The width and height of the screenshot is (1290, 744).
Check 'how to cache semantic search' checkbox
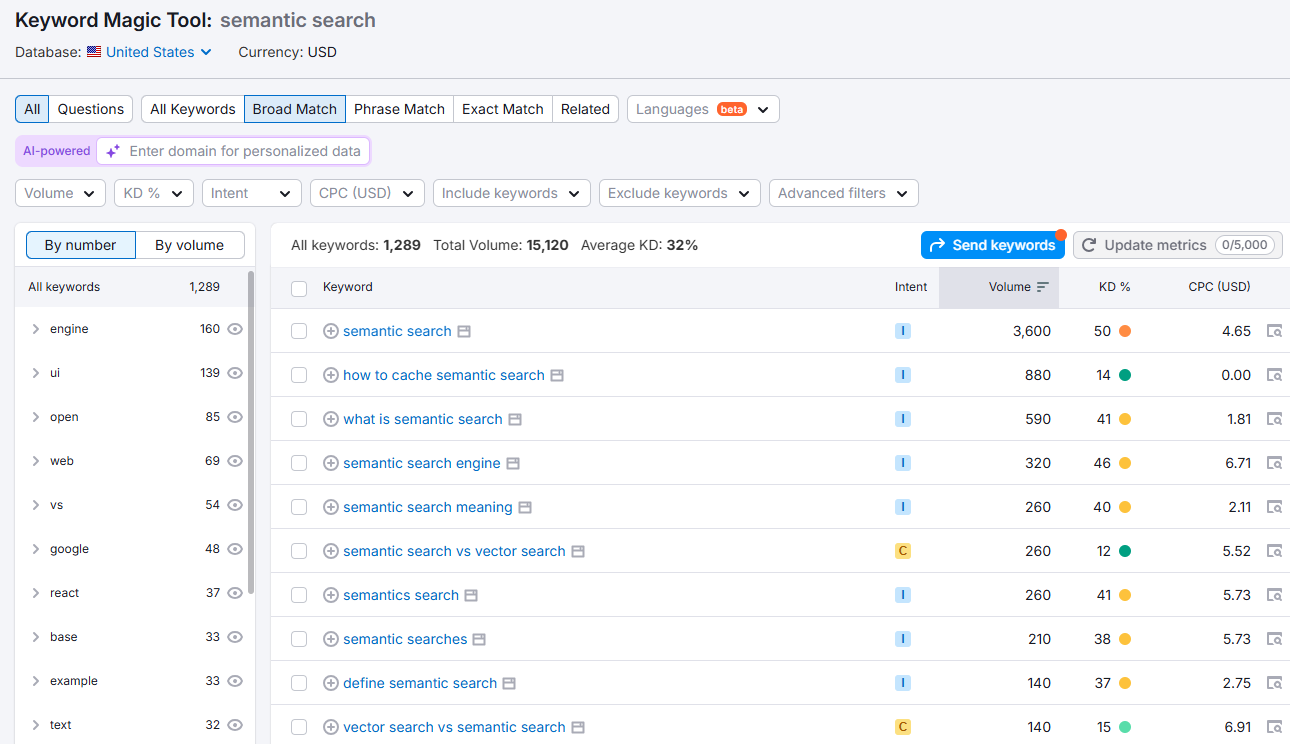299,375
